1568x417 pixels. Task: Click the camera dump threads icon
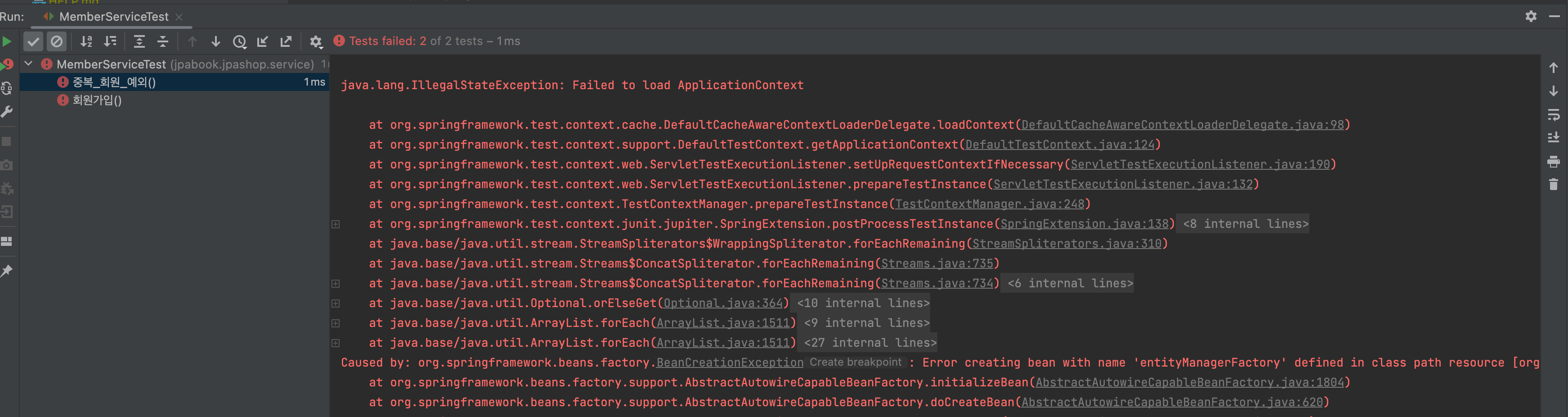(x=7, y=165)
